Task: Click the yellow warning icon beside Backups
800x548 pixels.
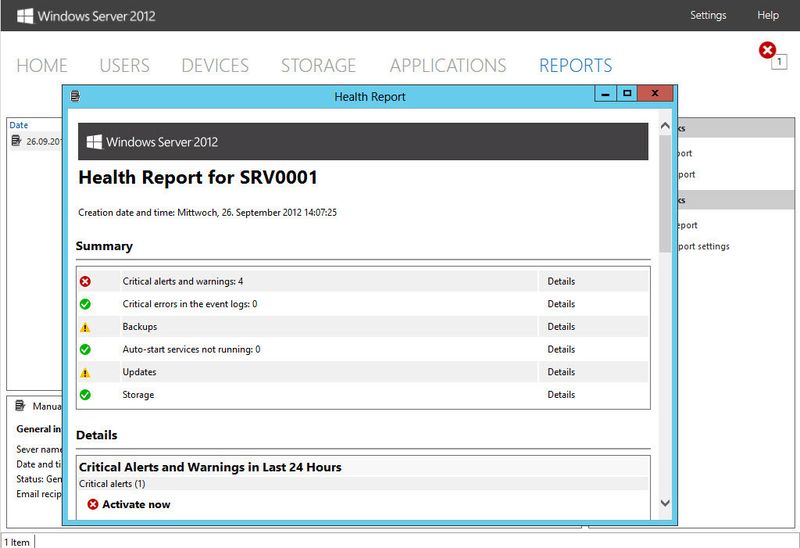Action: [85, 327]
